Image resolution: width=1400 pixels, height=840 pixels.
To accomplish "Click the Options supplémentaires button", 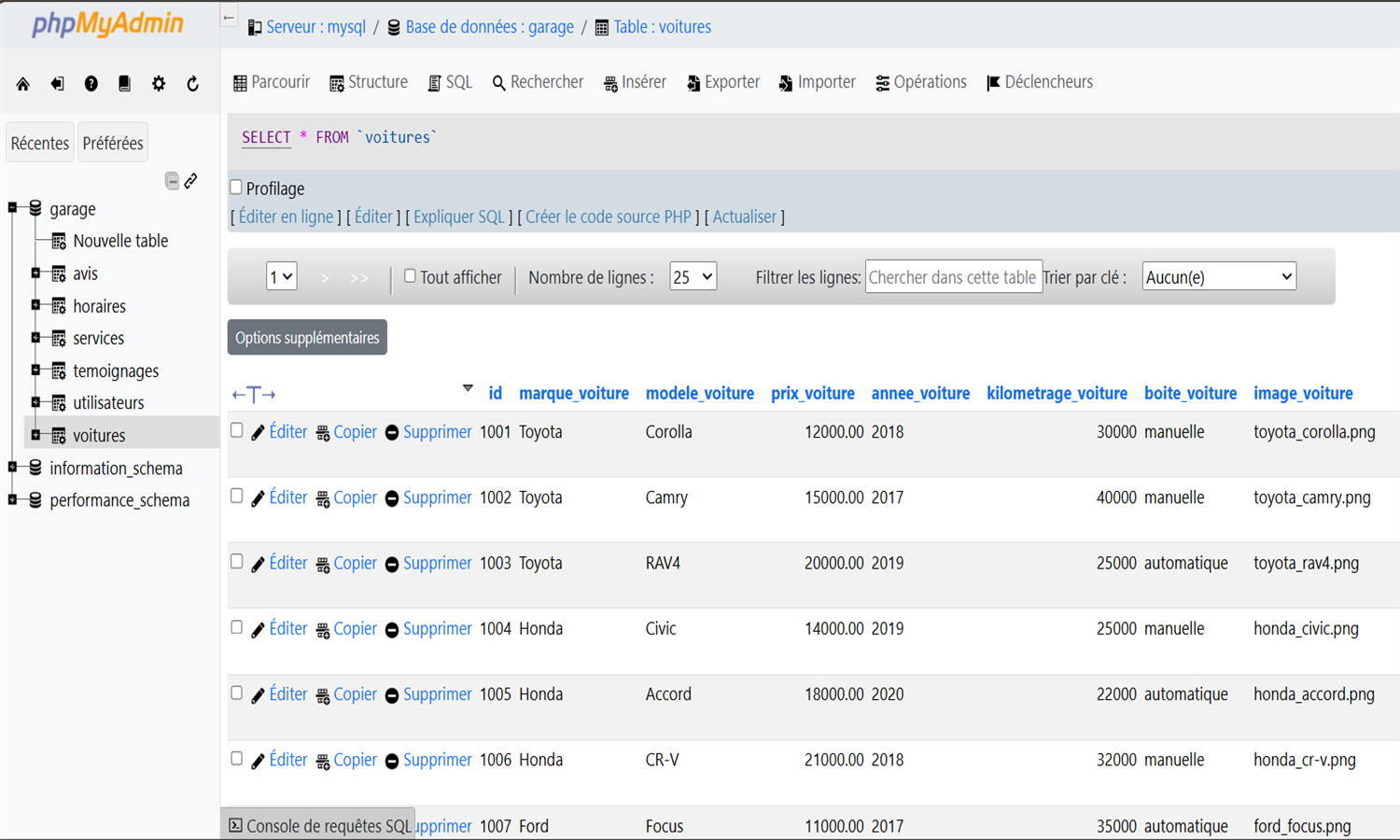I will pos(307,338).
